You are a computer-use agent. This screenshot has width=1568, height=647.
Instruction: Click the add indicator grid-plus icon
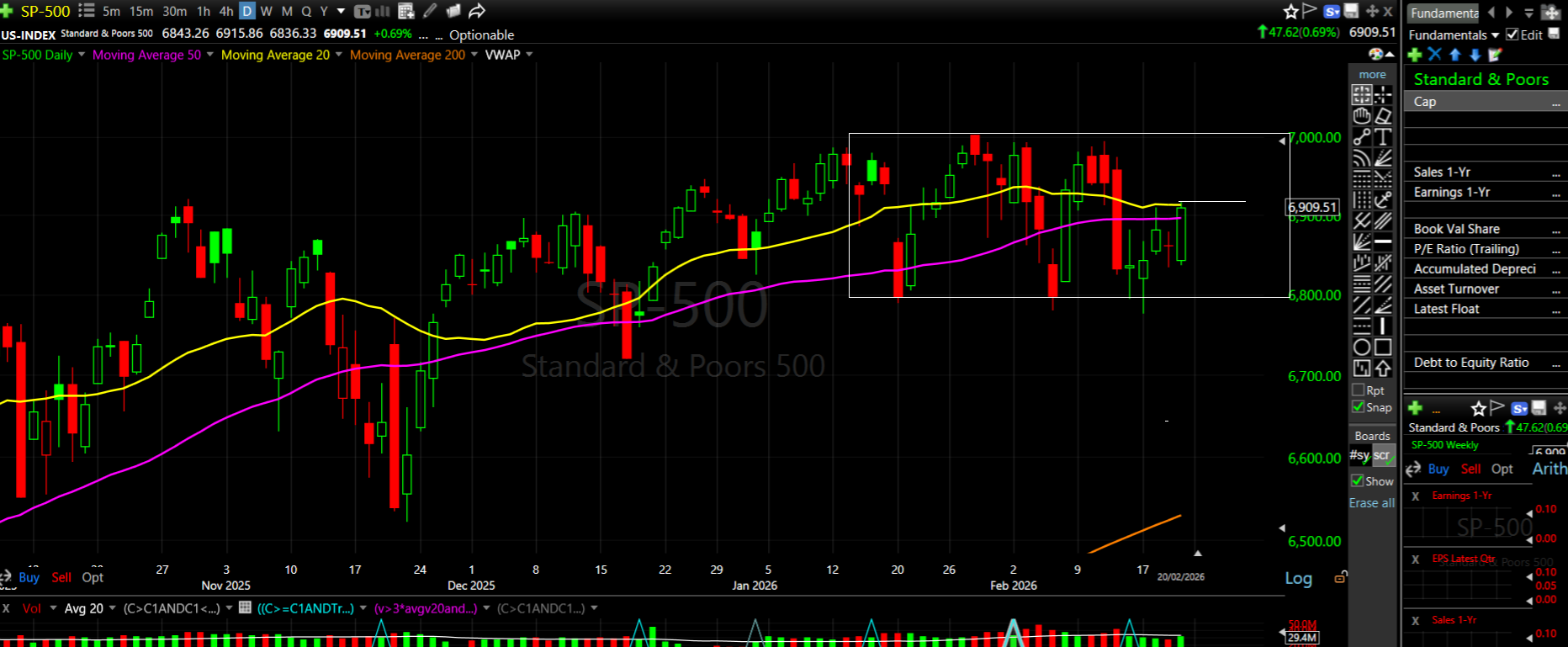tap(406, 11)
